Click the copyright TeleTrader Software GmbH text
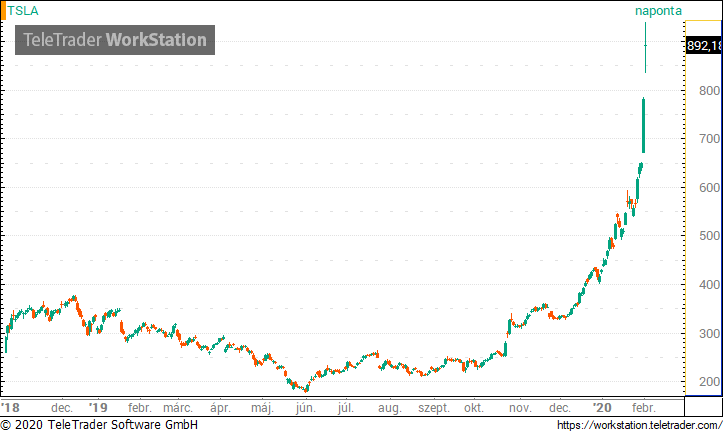The height and width of the screenshot is (434, 723). tap(99, 425)
